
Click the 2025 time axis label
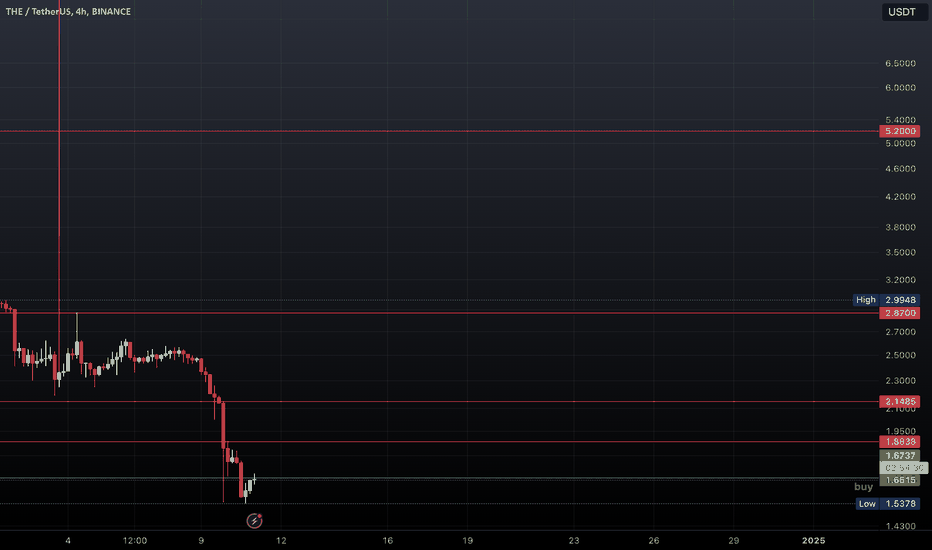[813, 540]
